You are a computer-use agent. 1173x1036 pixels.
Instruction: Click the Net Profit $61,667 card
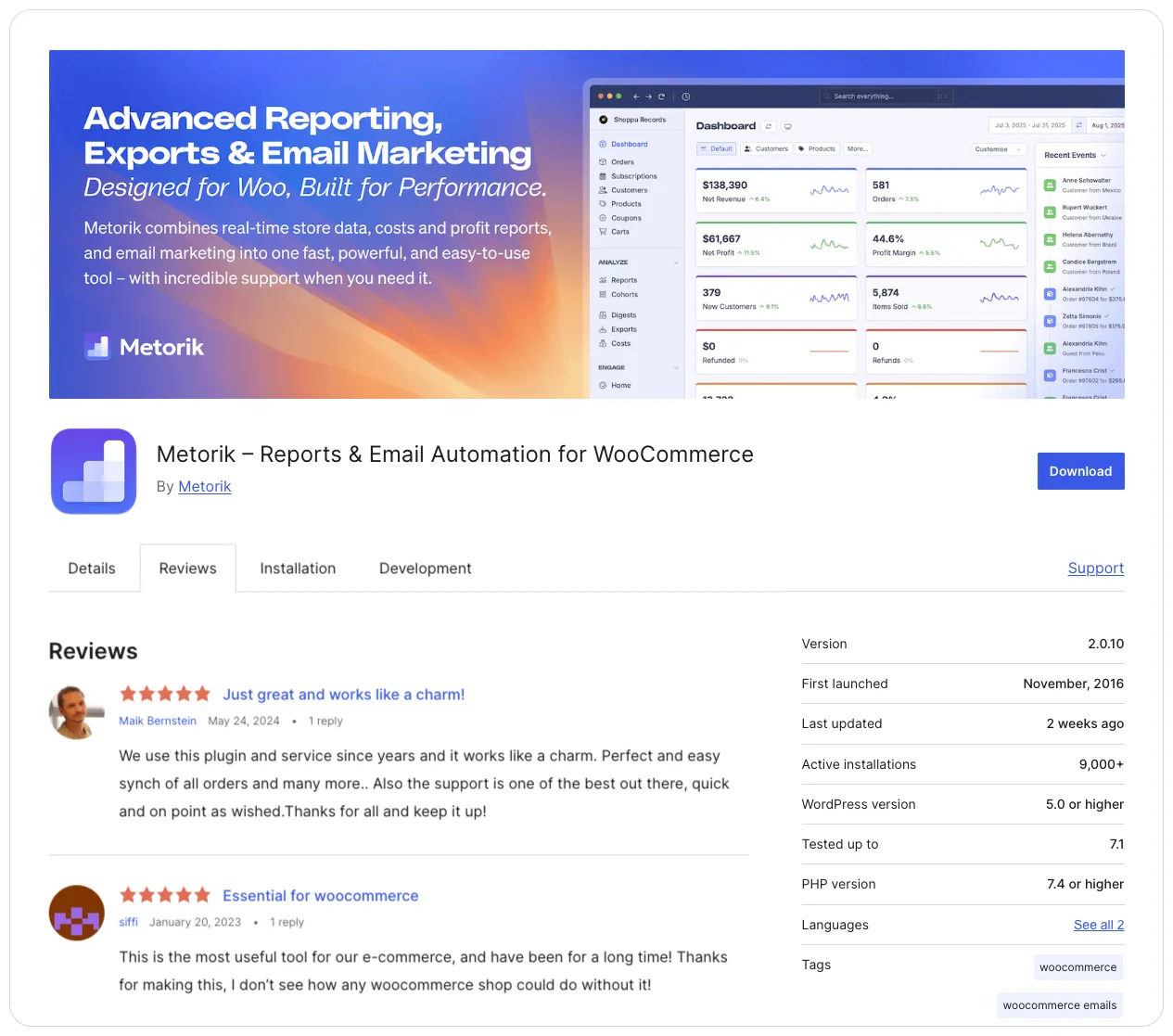tap(776, 245)
